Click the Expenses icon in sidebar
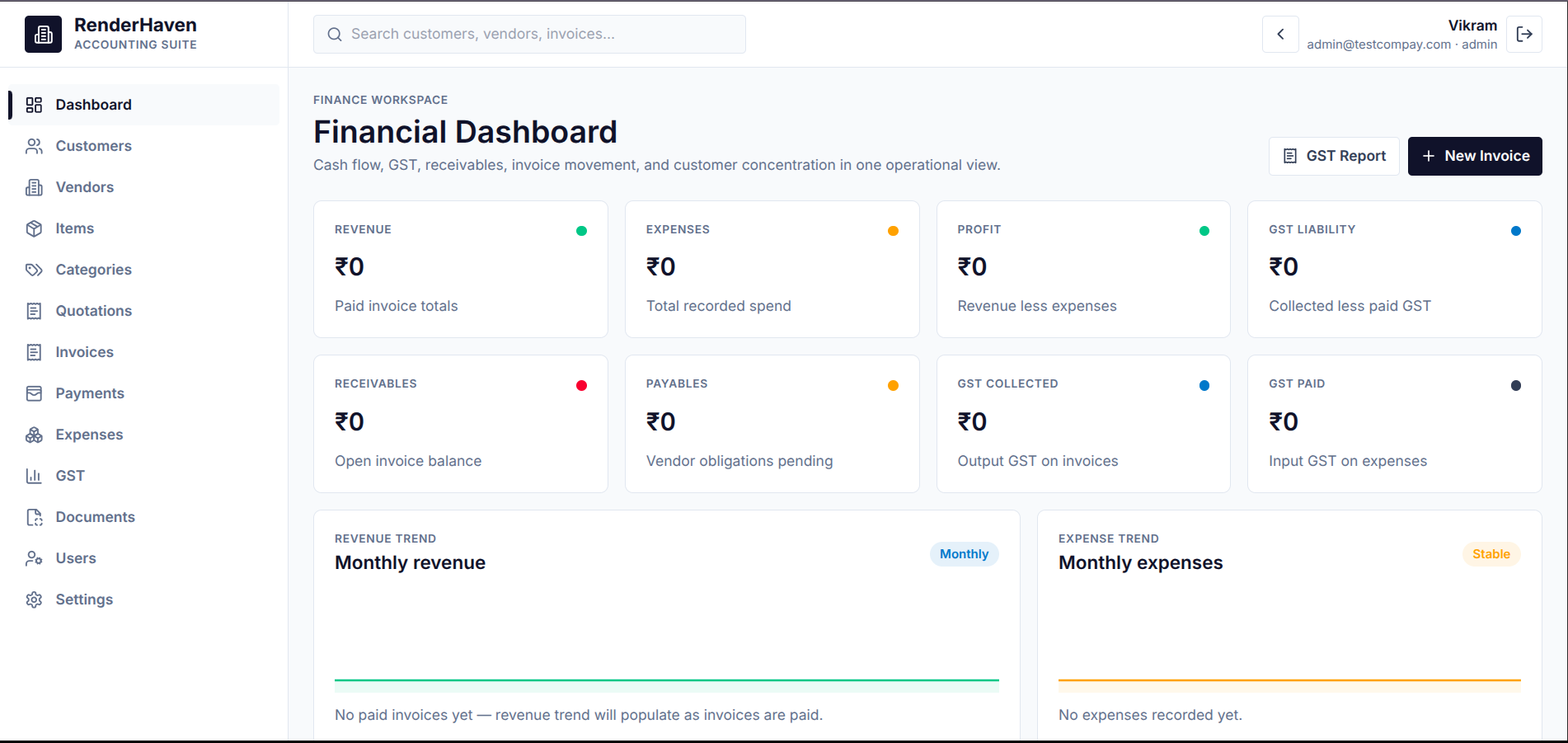 tap(34, 435)
